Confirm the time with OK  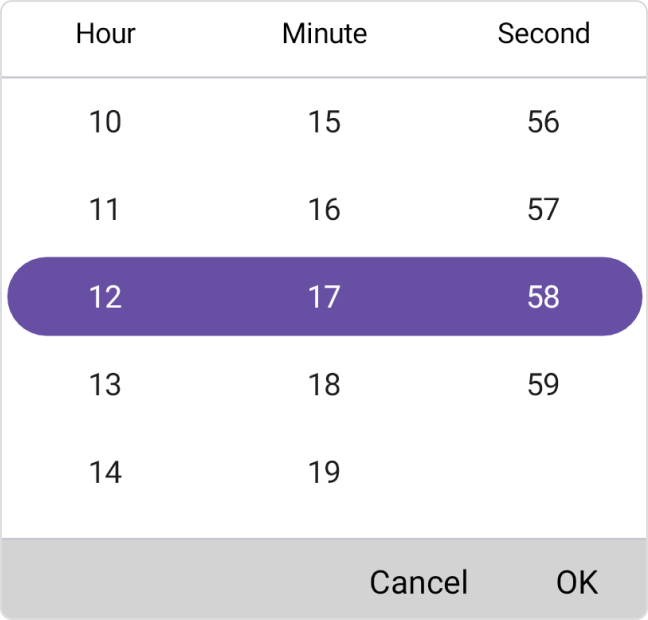(577, 581)
